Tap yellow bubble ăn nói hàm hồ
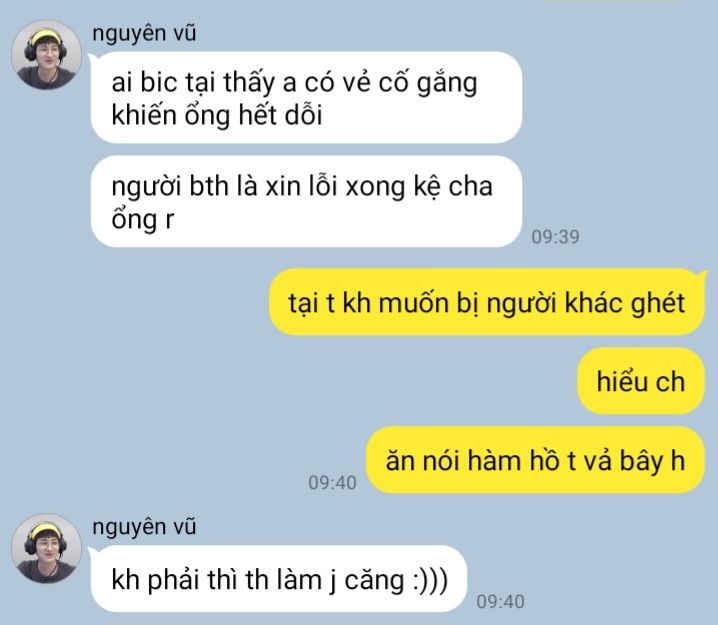 pyautogui.click(x=535, y=460)
